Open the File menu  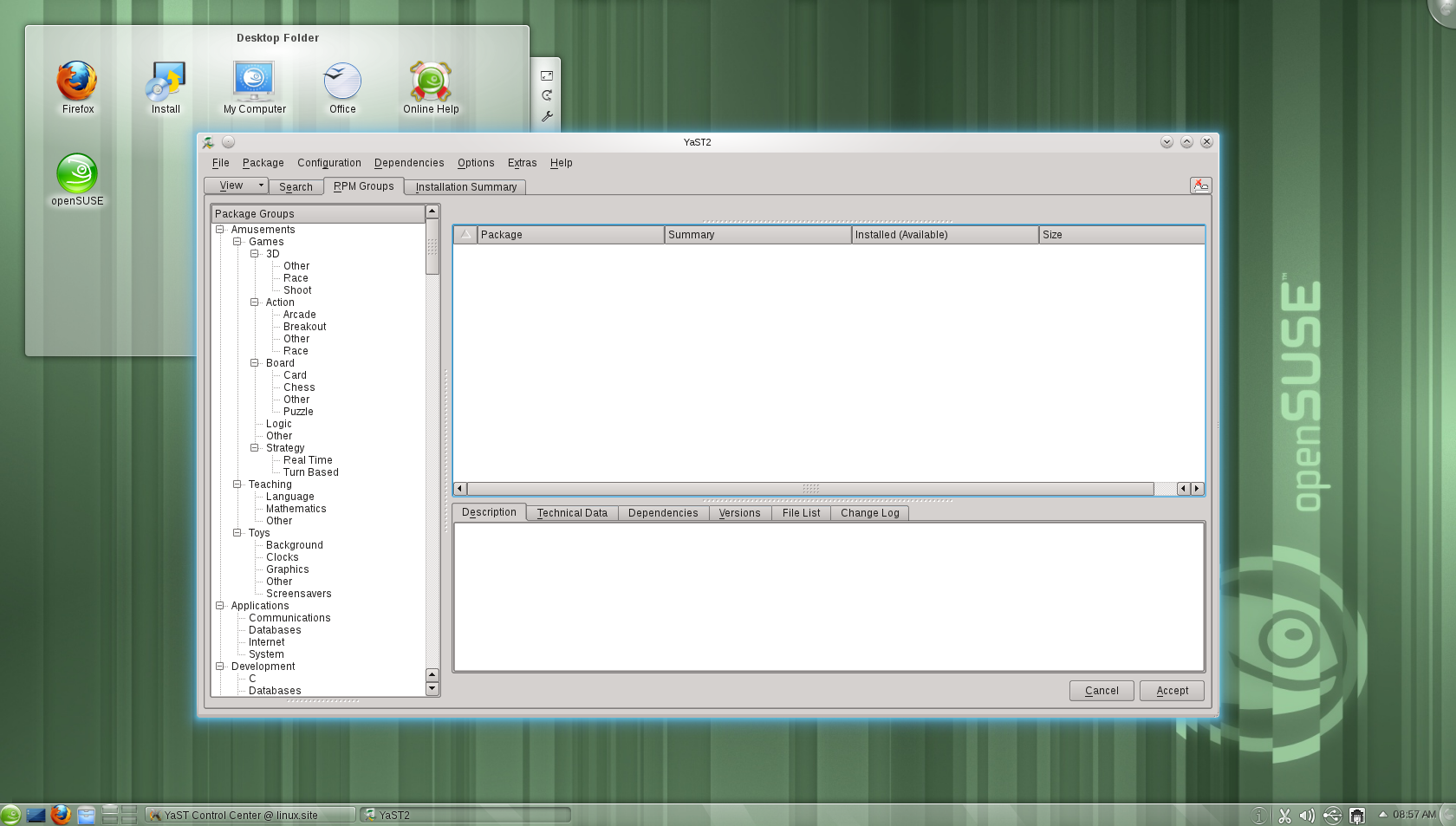[x=221, y=163]
